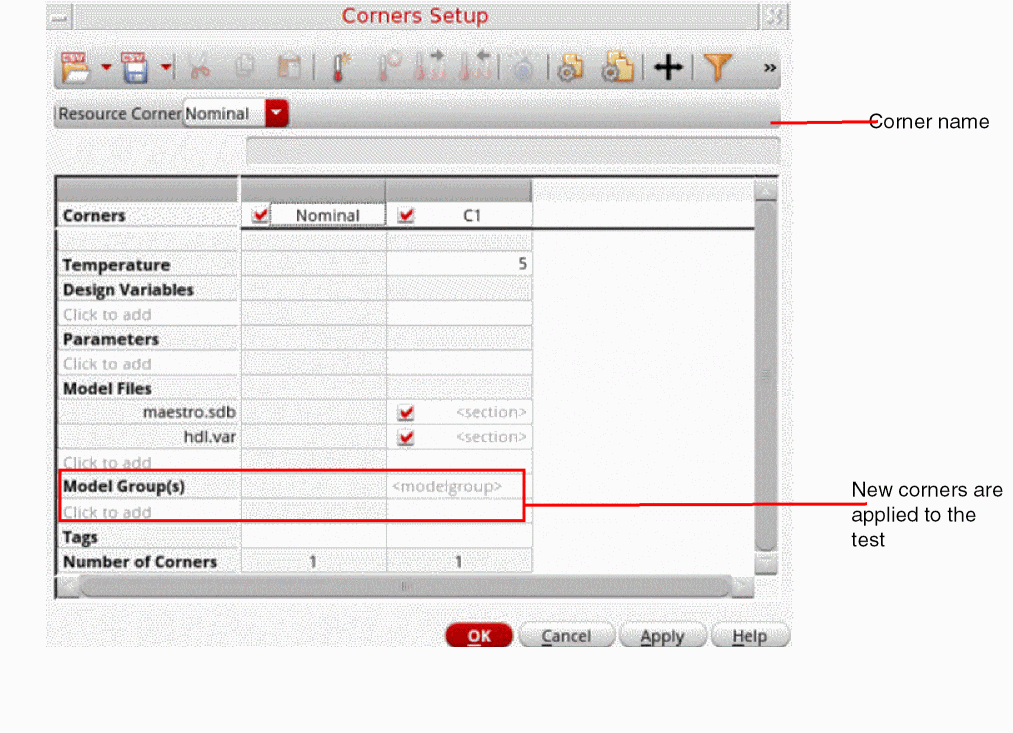Open Help for Corners Setup
Image resolution: width=1013 pixels, height=733 pixels.
point(749,635)
